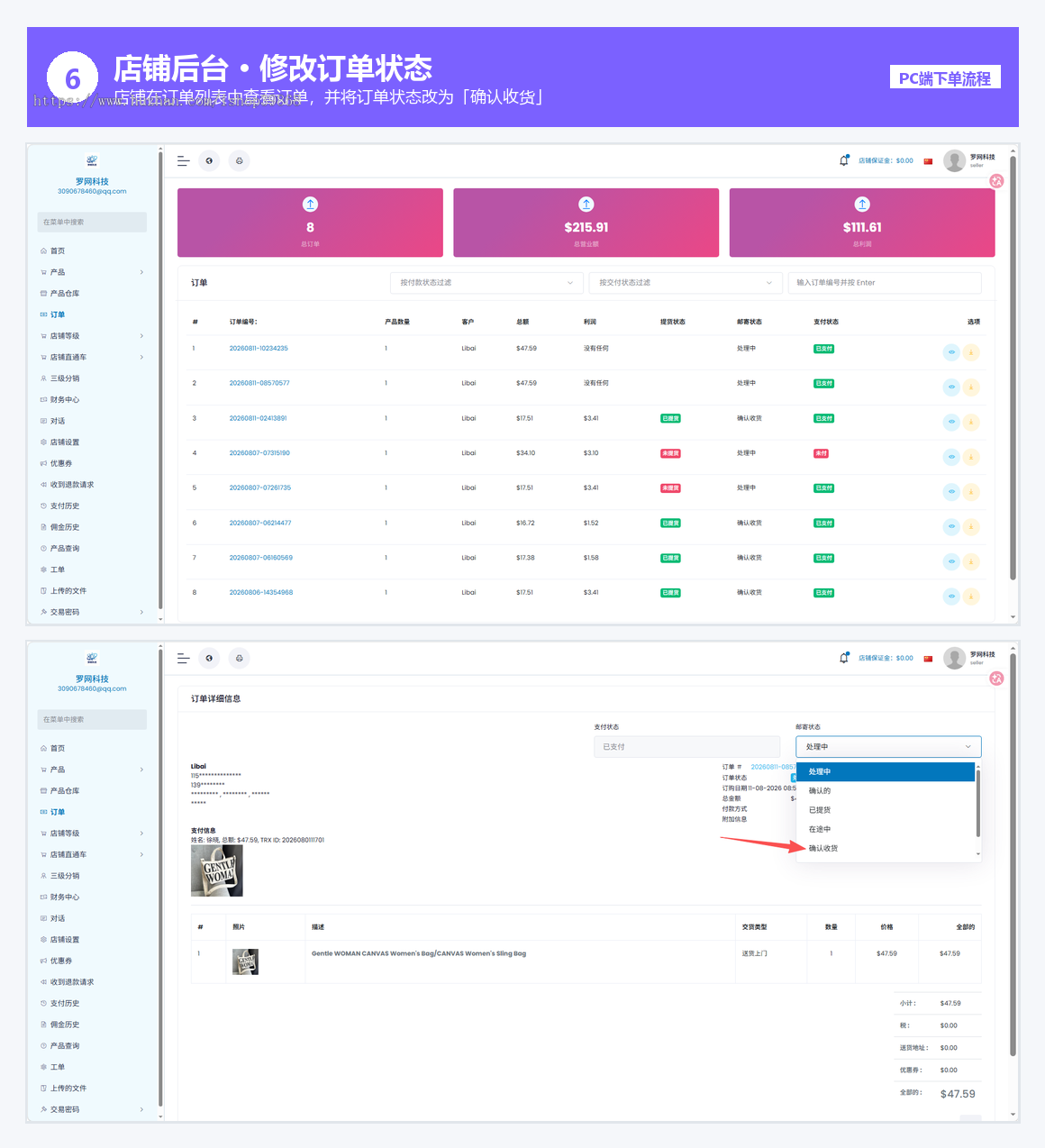
Task: Click 在菜单中搜索 field in the order list sidebar
Action: (92, 222)
